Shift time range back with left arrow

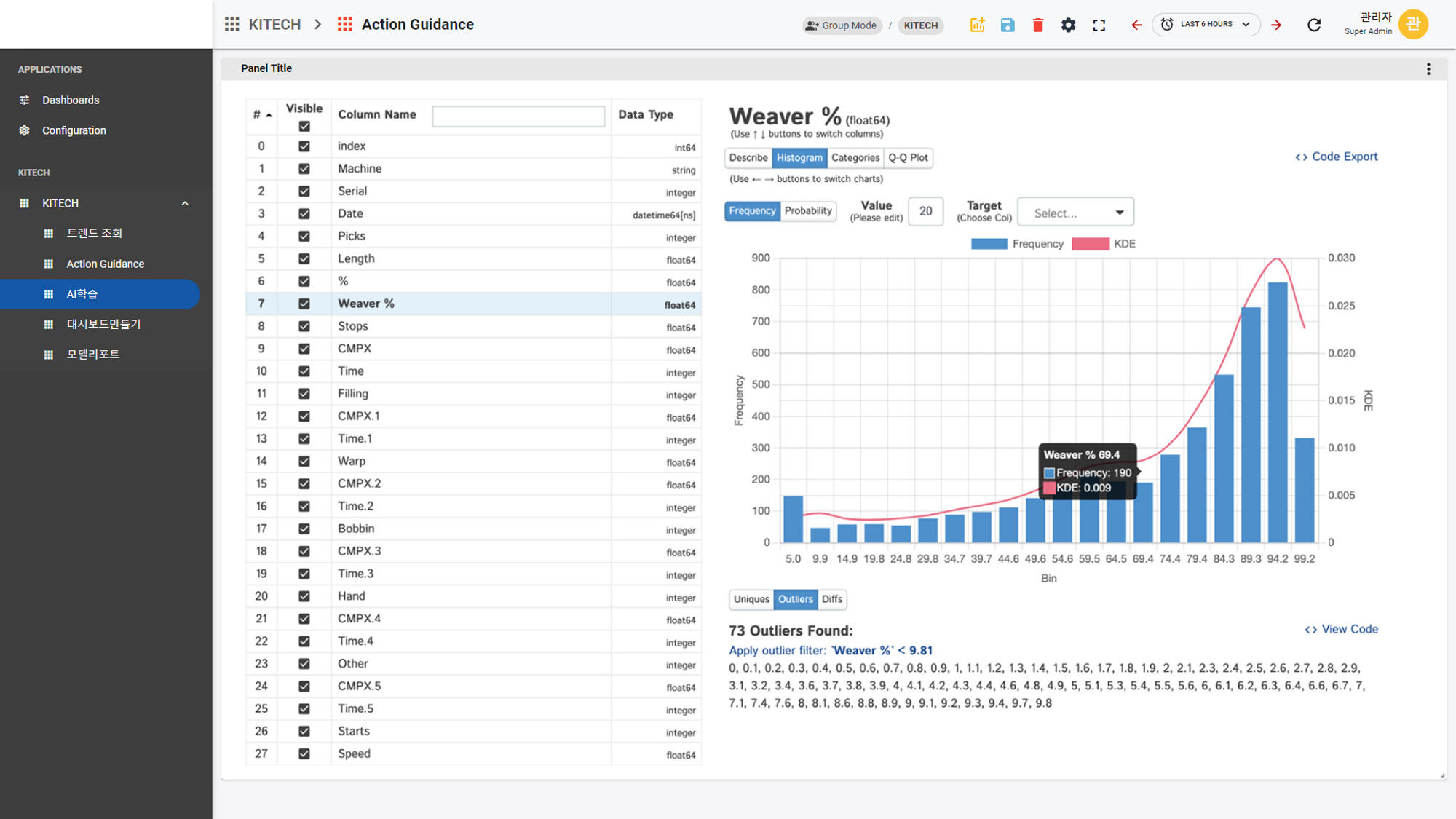coord(1136,25)
